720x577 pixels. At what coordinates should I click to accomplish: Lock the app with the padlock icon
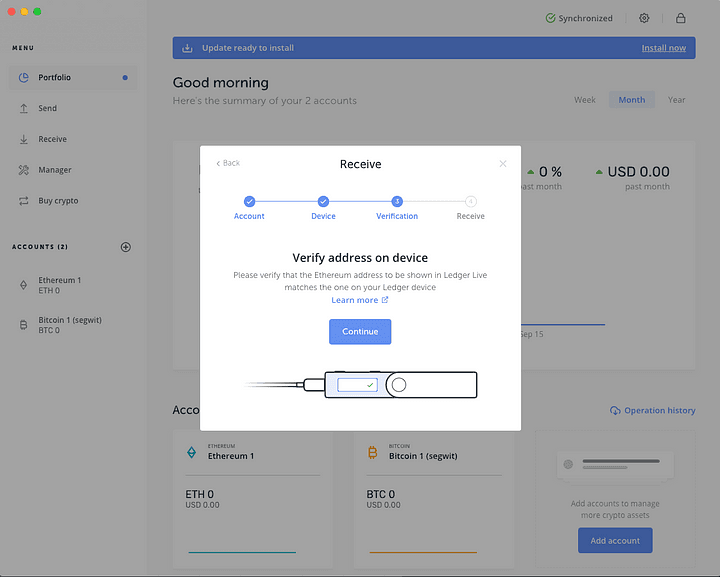681,18
